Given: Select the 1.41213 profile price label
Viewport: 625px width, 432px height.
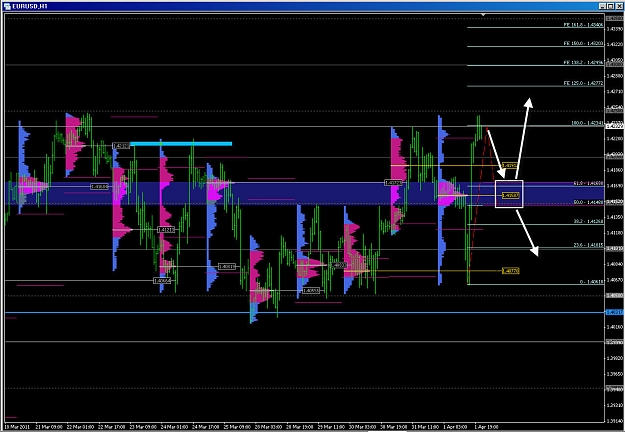Looking at the screenshot, I should click(166, 230).
